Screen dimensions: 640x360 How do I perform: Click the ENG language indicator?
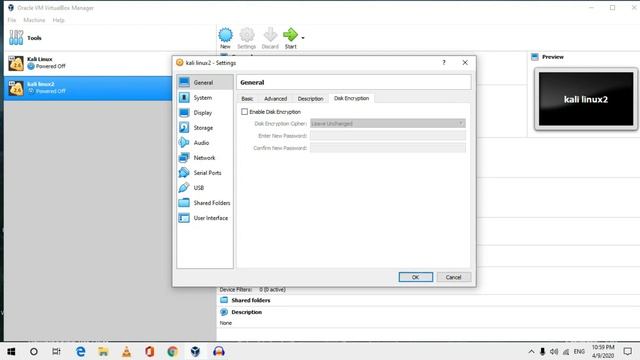(x=579, y=351)
